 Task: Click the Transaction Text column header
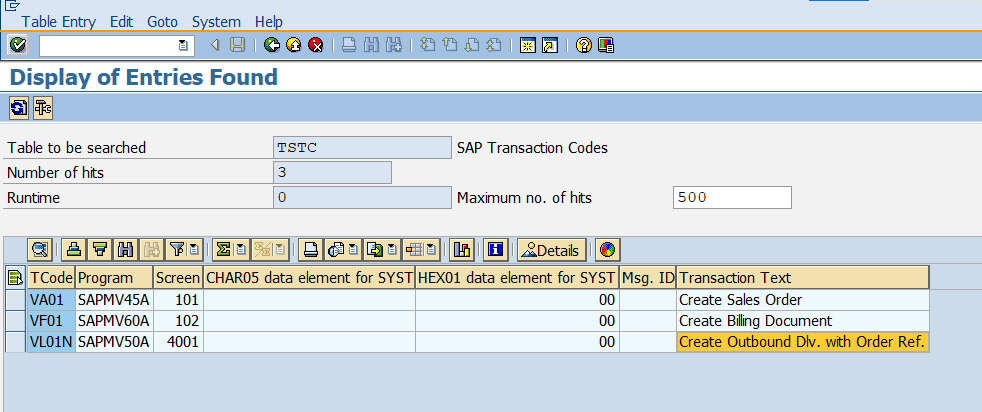pos(803,278)
